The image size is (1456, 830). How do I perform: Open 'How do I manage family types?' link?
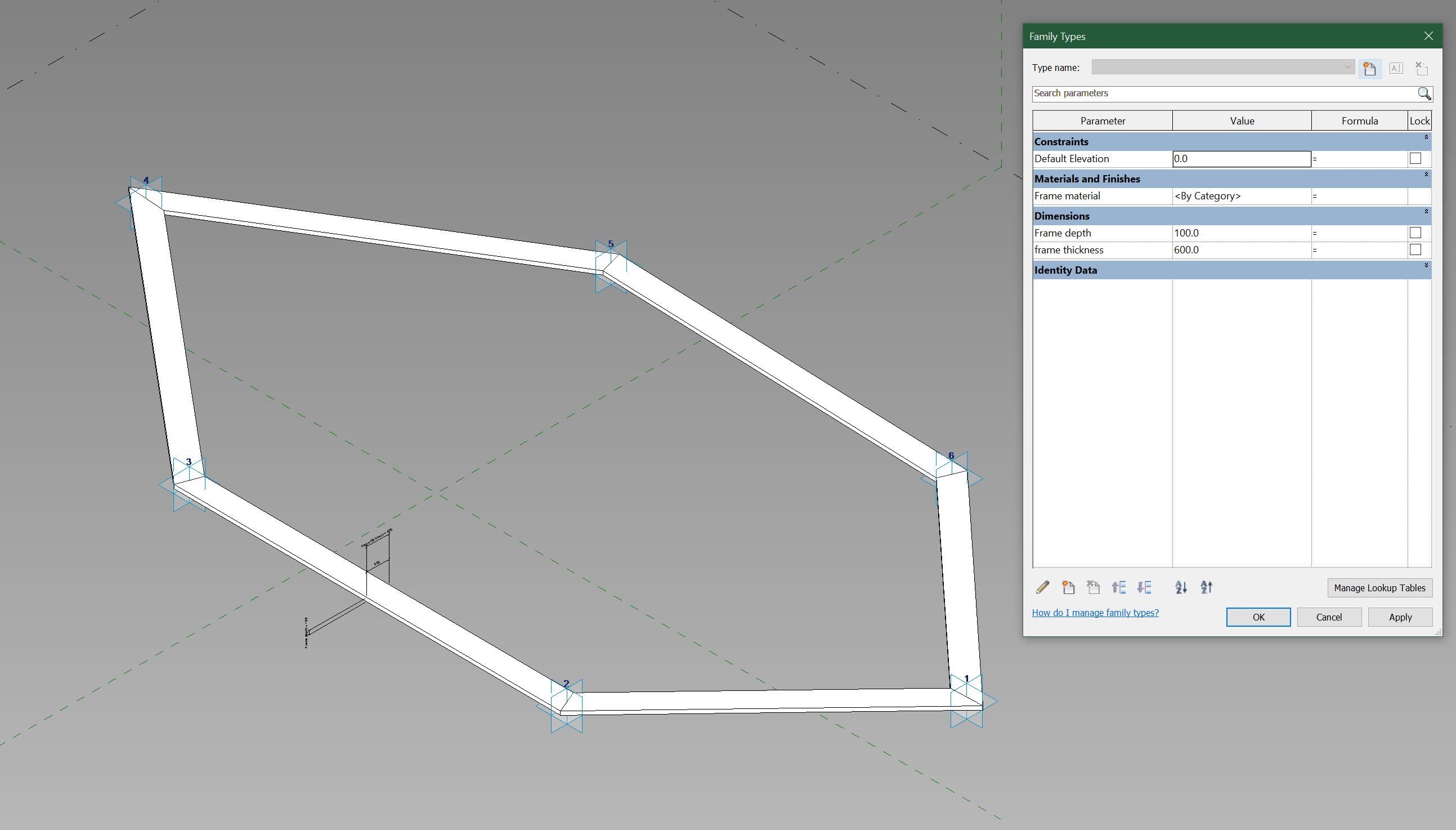(x=1095, y=613)
